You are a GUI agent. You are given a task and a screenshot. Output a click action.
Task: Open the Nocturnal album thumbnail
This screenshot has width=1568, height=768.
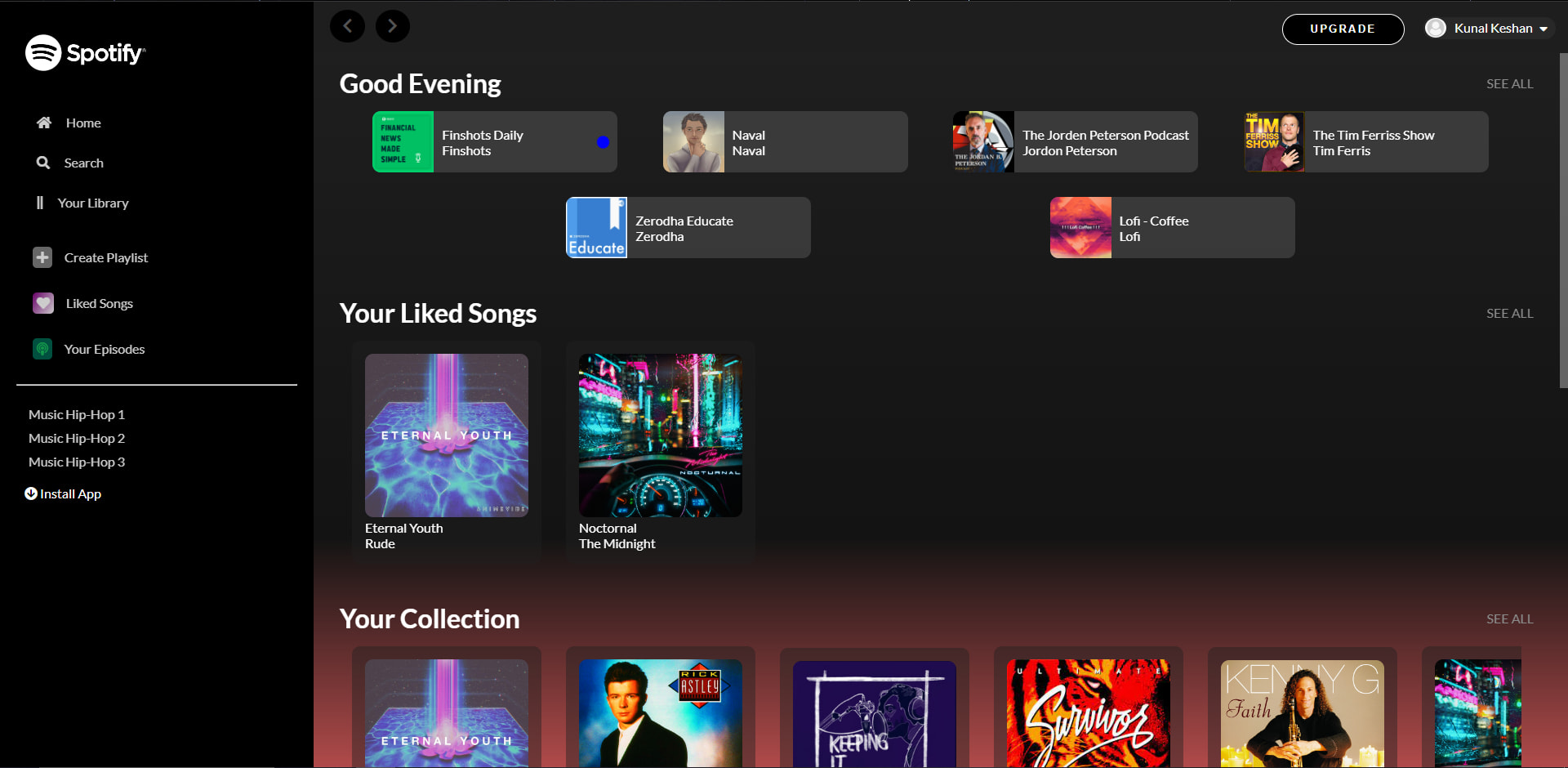click(x=660, y=435)
